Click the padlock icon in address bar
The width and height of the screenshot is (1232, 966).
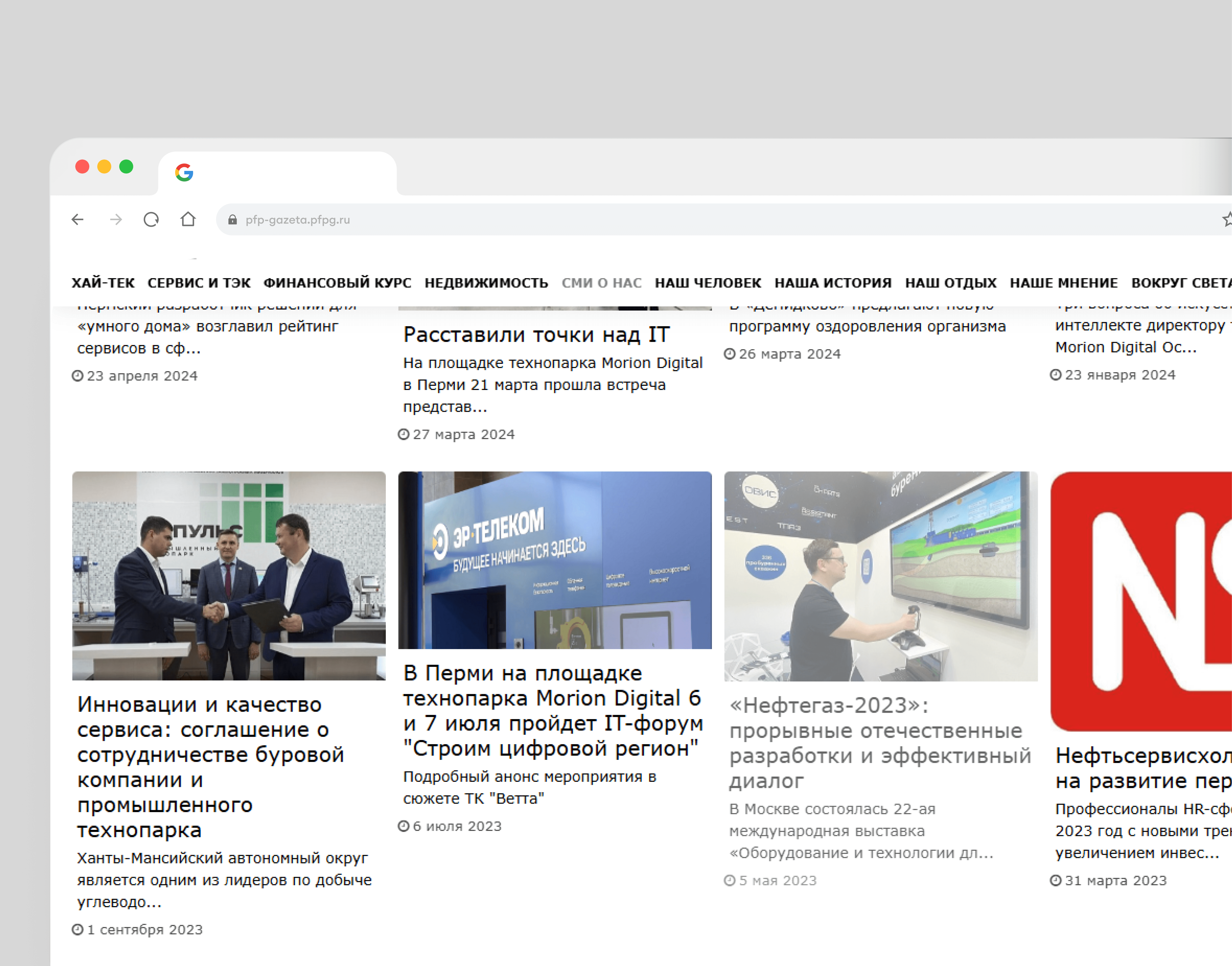tap(232, 220)
